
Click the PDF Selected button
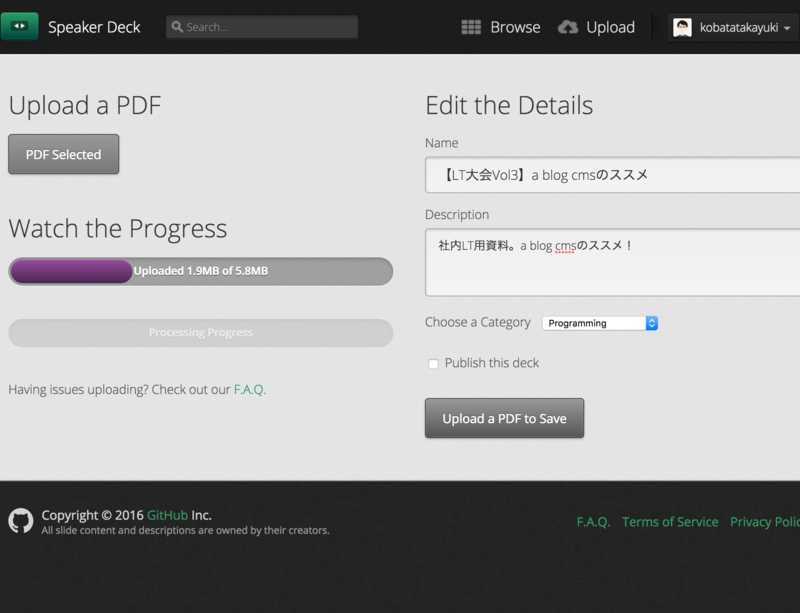pyautogui.click(x=64, y=154)
